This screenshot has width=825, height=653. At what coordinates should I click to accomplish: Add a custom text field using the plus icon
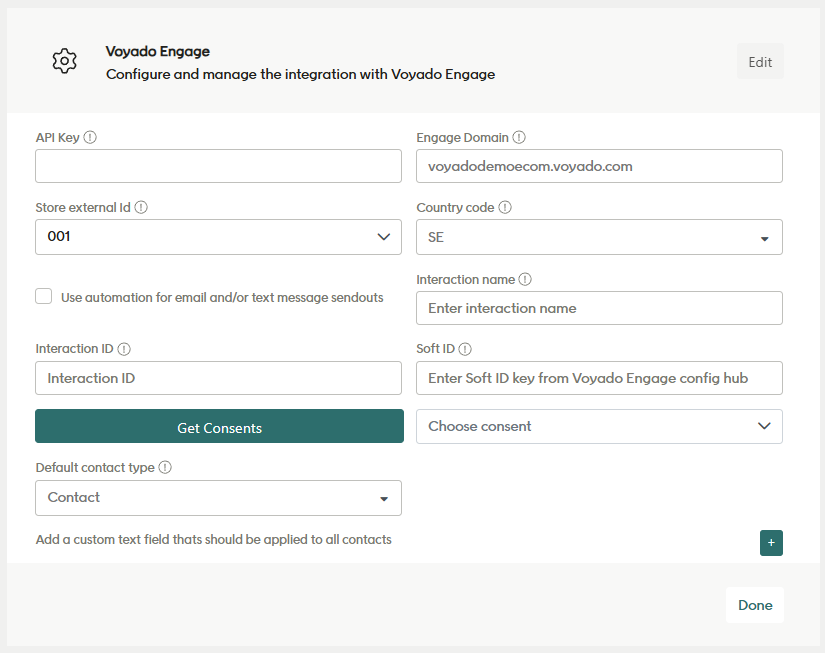[x=771, y=543]
